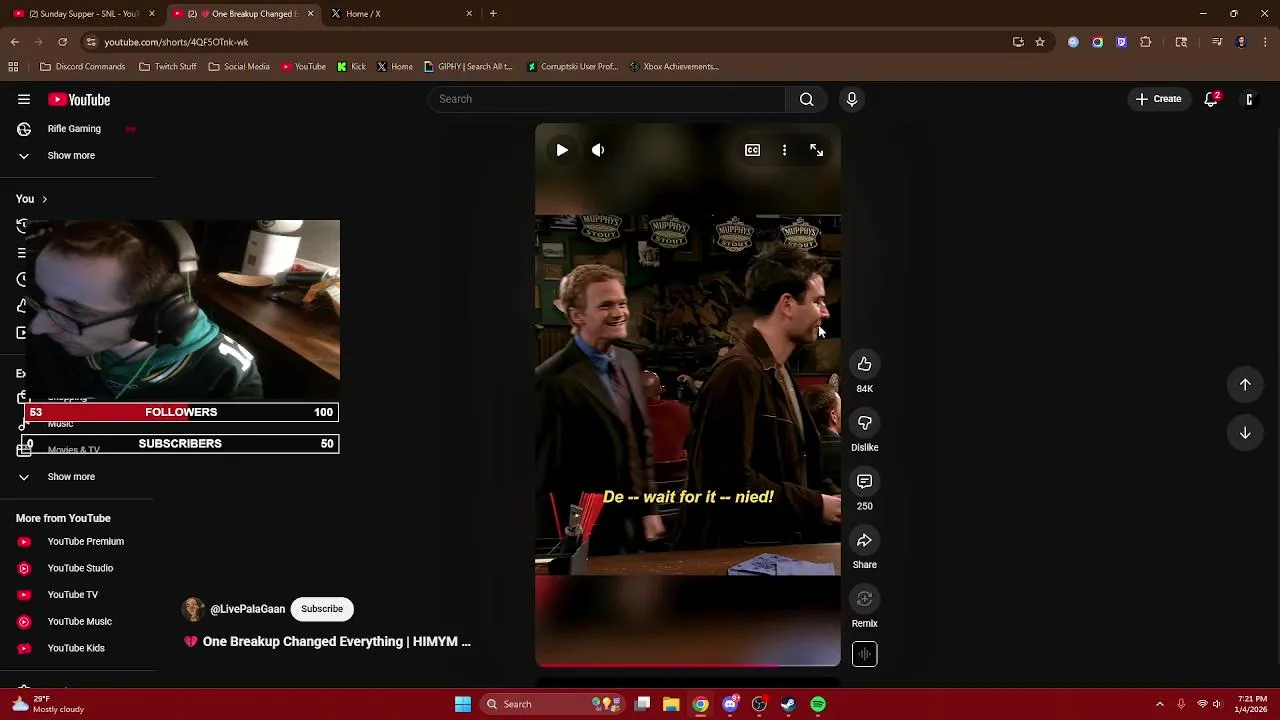Open Spotify from the taskbar

tap(818, 704)
